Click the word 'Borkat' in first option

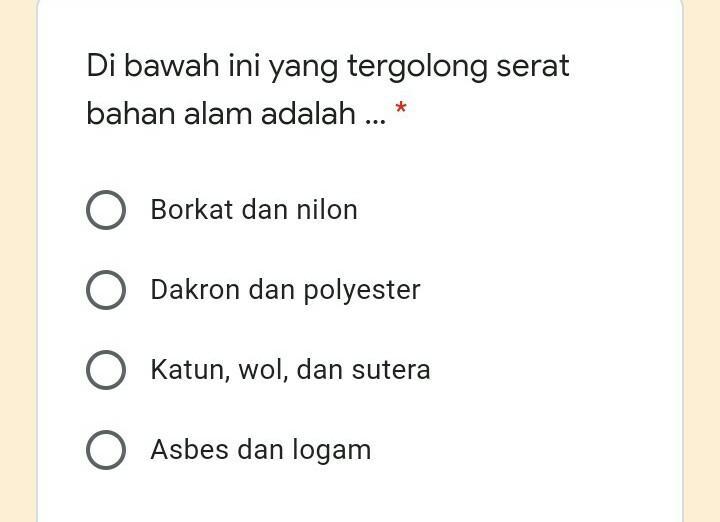tap(192, 210)
